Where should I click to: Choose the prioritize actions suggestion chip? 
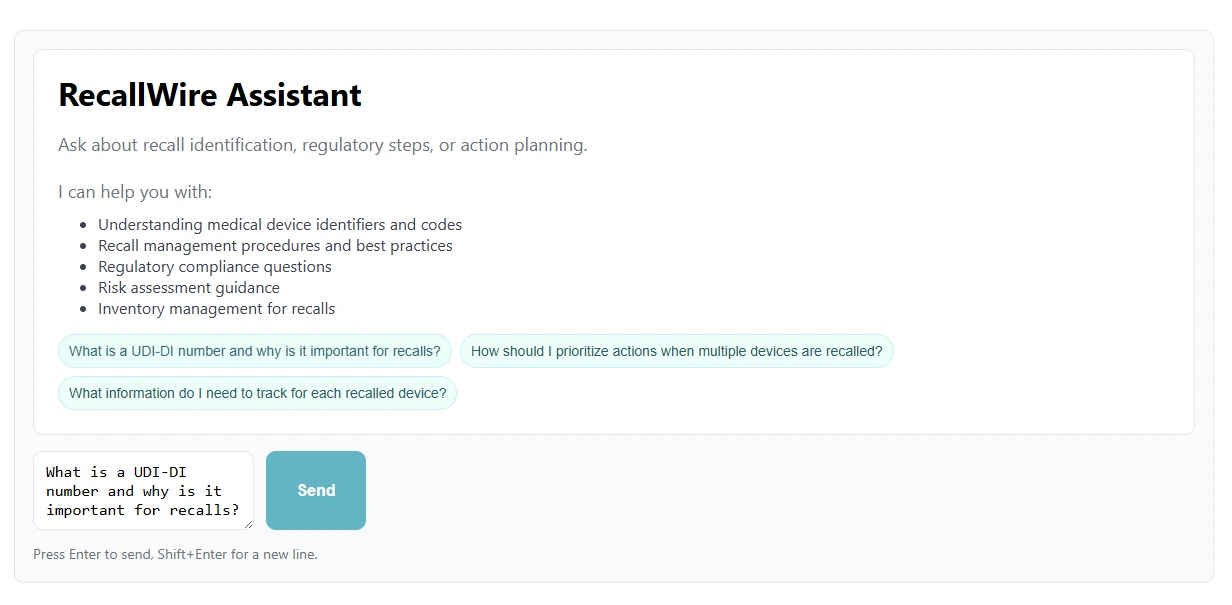pyautogui.click(x=676, y=351)
